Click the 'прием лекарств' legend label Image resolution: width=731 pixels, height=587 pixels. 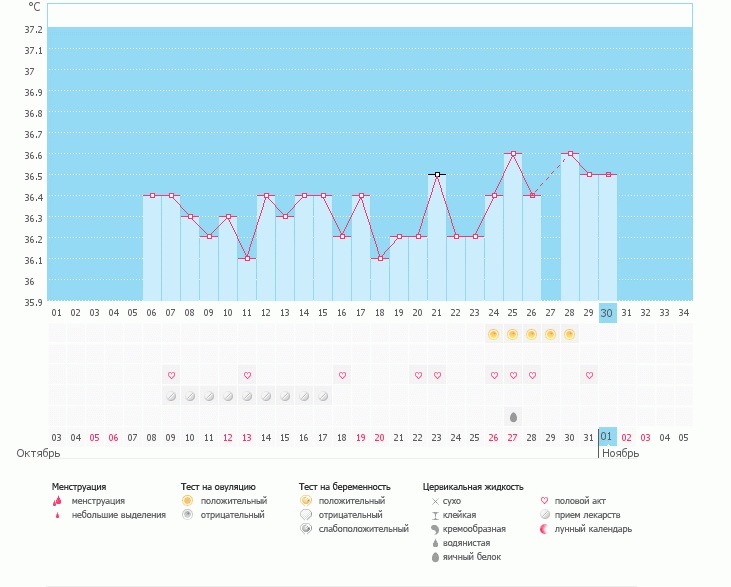(x=587, y=515)
